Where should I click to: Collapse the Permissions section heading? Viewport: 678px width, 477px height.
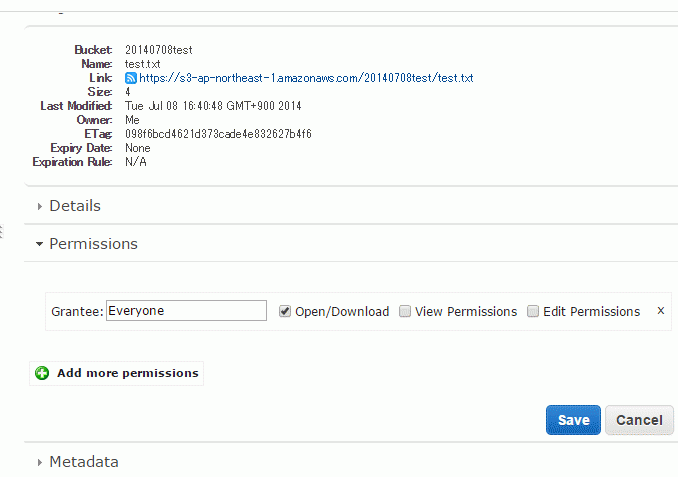(x=93, y=244)
